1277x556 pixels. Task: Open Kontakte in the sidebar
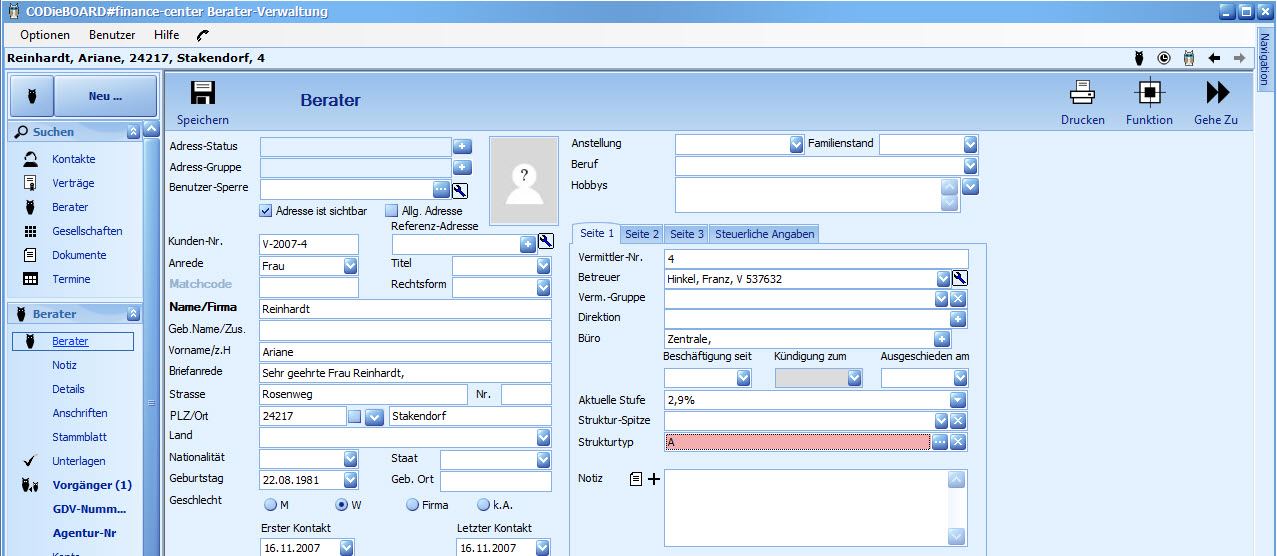tap(74, 159)
